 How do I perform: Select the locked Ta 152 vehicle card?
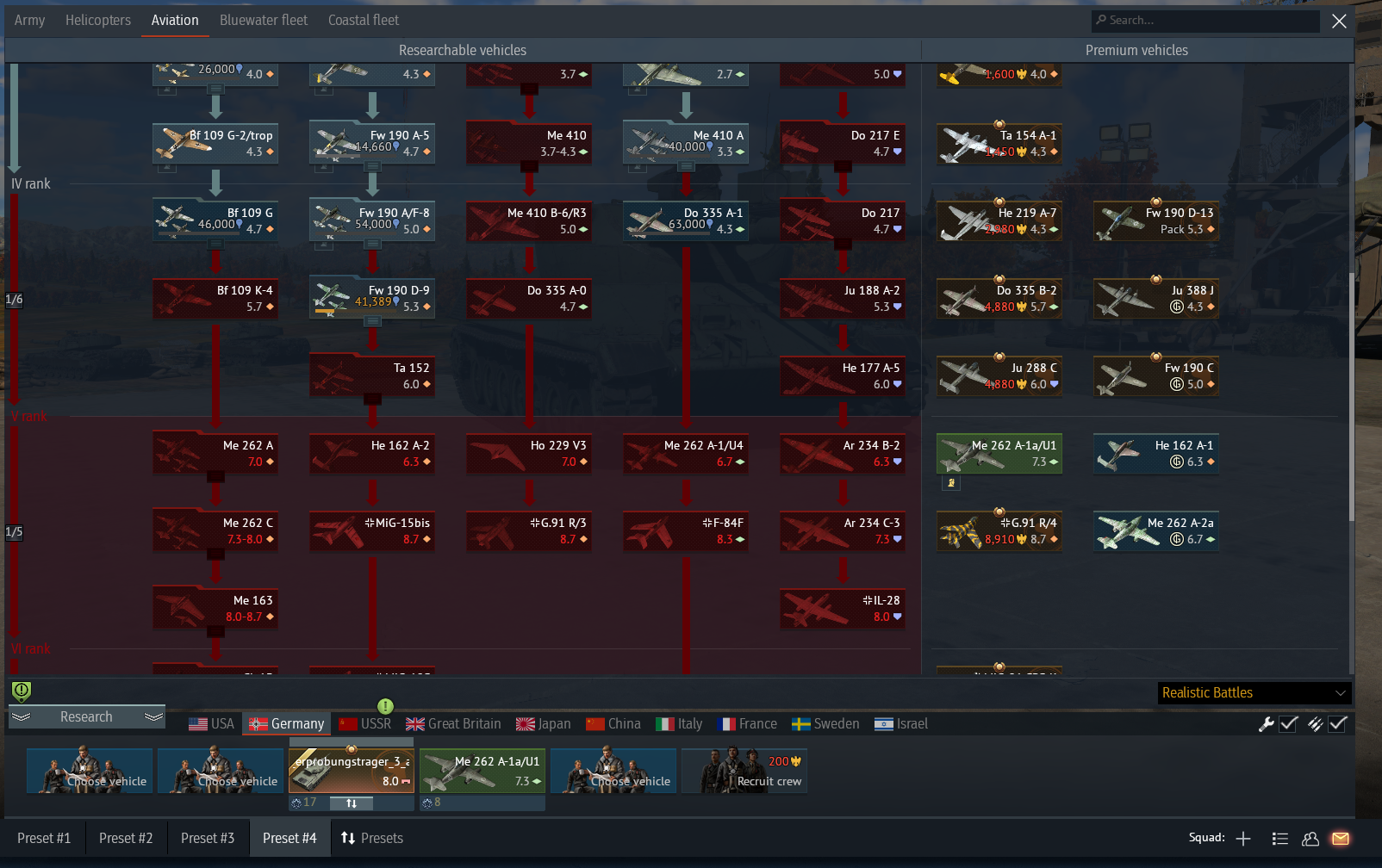[x=372, y=375]
